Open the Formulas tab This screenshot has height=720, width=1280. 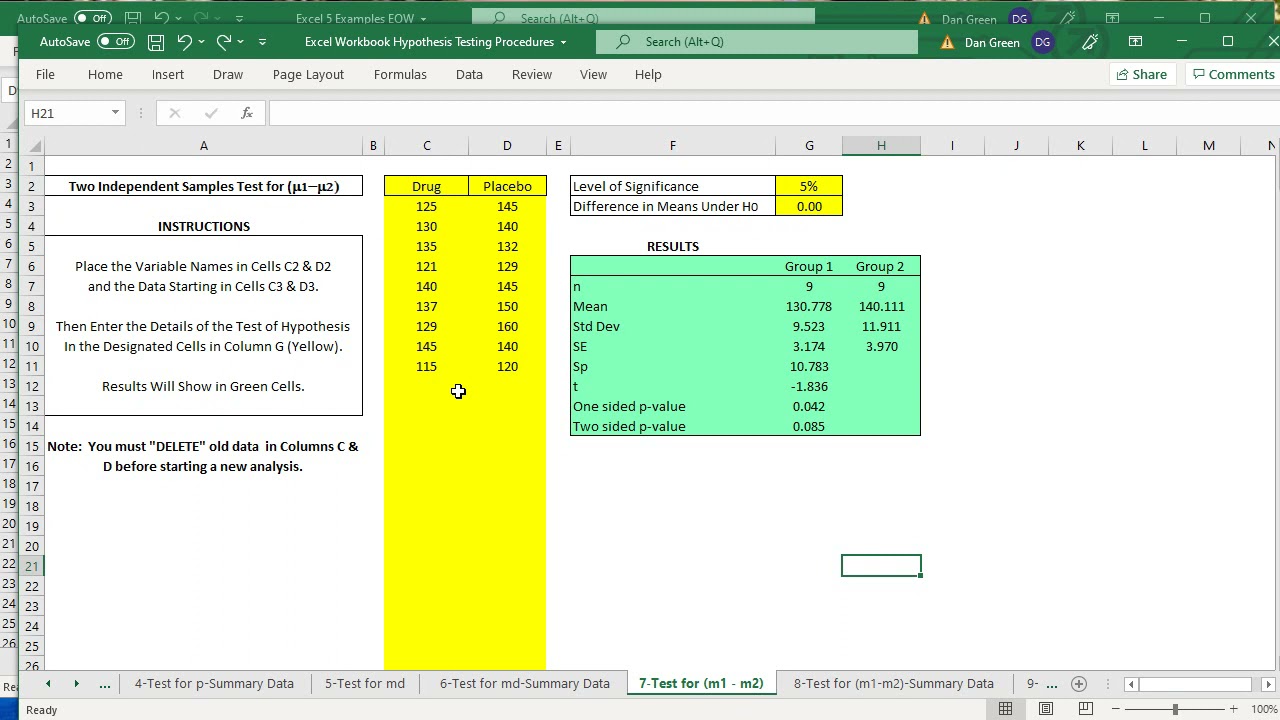click(x=400, y=74)
